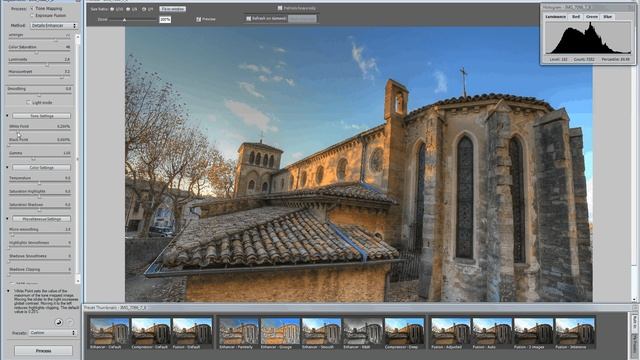Click the Color Settings section button
The height and width of the screenshot is (360, 640).
42,168
